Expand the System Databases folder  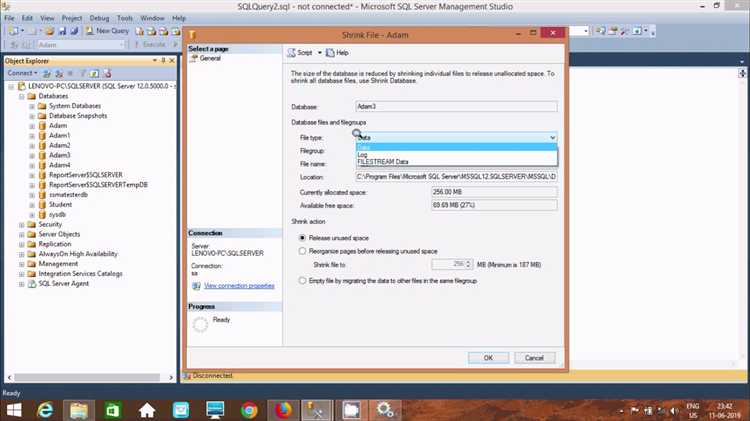coord(32,106)
